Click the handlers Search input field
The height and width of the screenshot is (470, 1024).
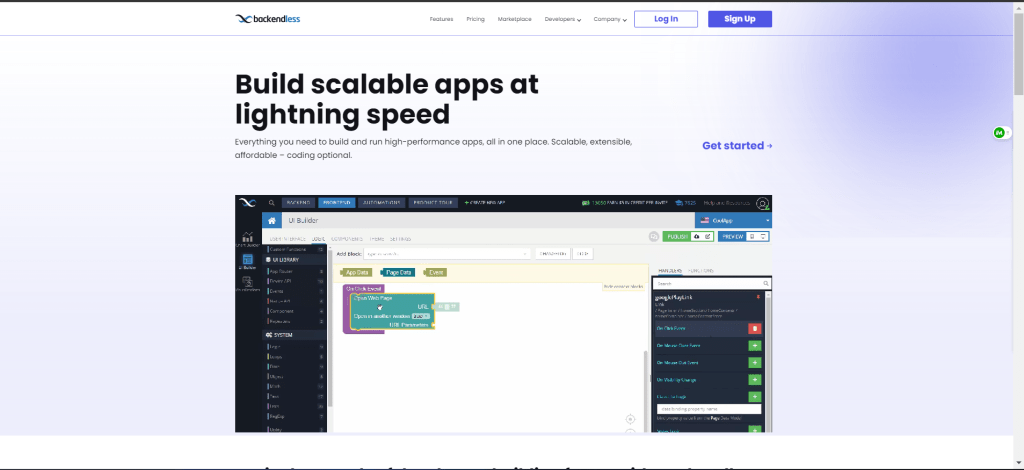[x=712, y=284]
